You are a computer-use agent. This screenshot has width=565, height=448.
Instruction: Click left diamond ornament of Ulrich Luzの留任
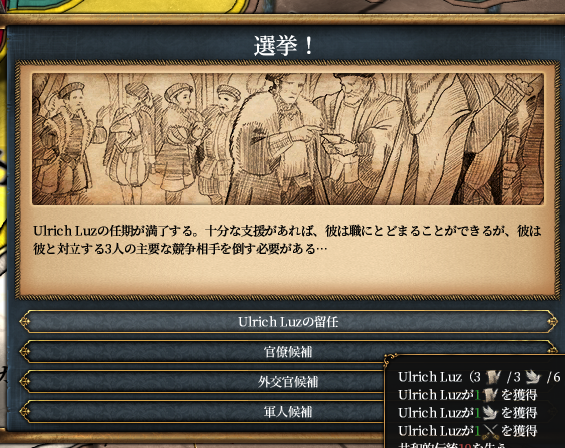pyautogui.click(x=25, y=321)
